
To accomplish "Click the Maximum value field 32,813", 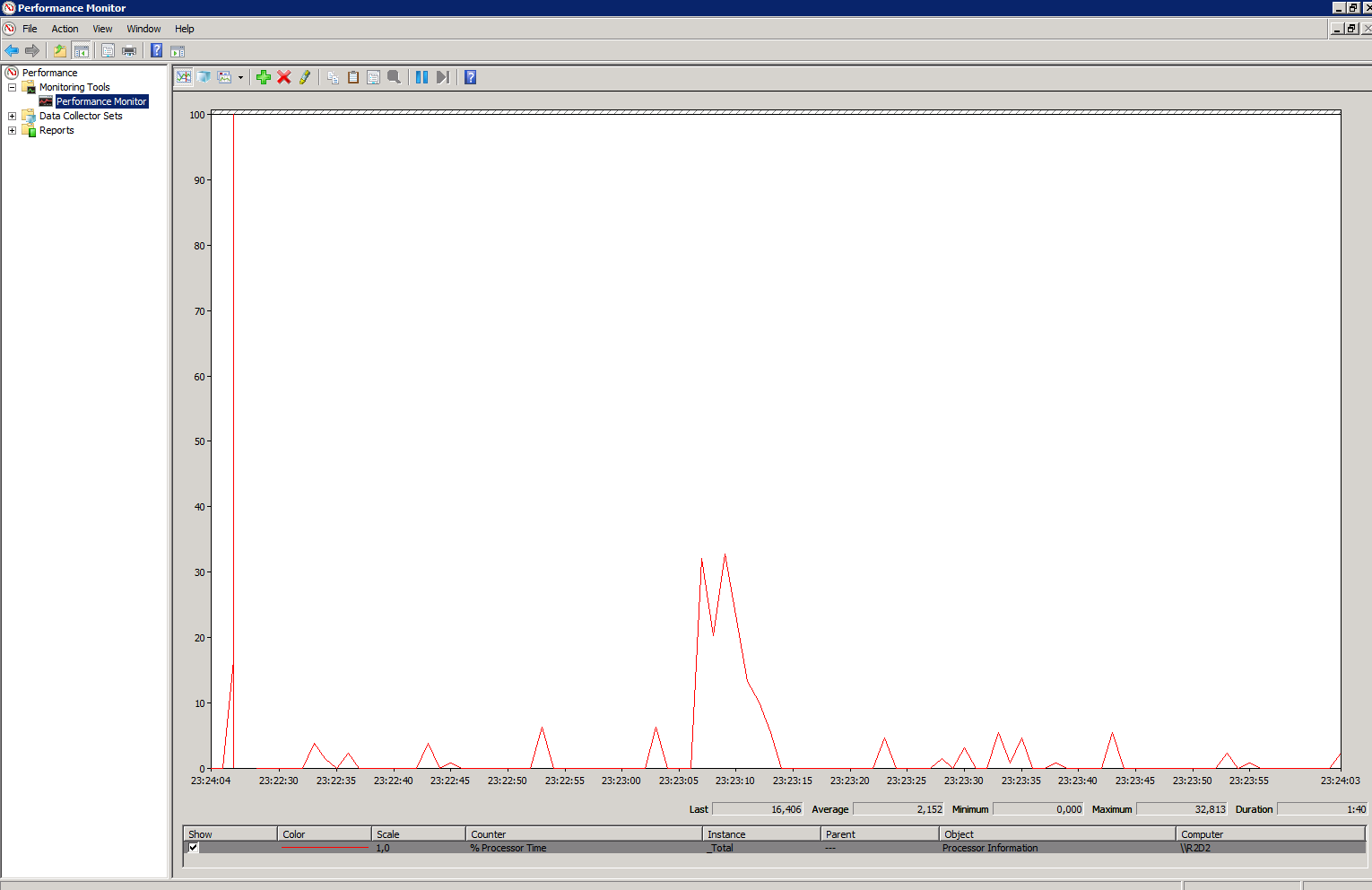I will [1182, 809].
